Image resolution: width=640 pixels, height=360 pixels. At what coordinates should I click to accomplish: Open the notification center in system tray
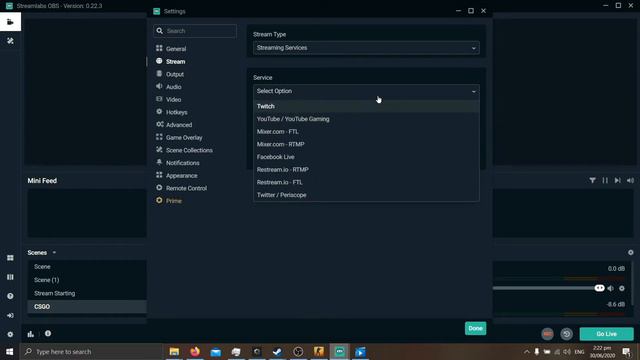click(x=627, y=351)
